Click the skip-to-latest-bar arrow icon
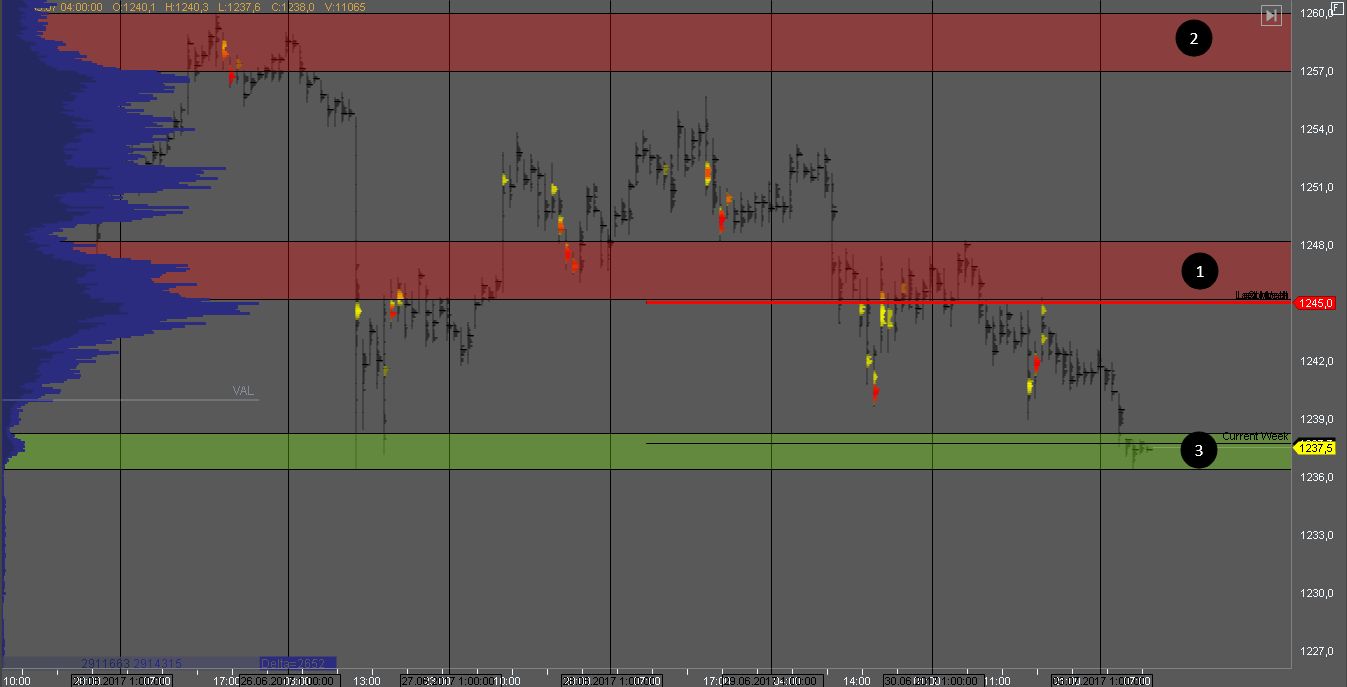Image resolution: width=1347 pixels, height=687 pixels. (1271, 15)
